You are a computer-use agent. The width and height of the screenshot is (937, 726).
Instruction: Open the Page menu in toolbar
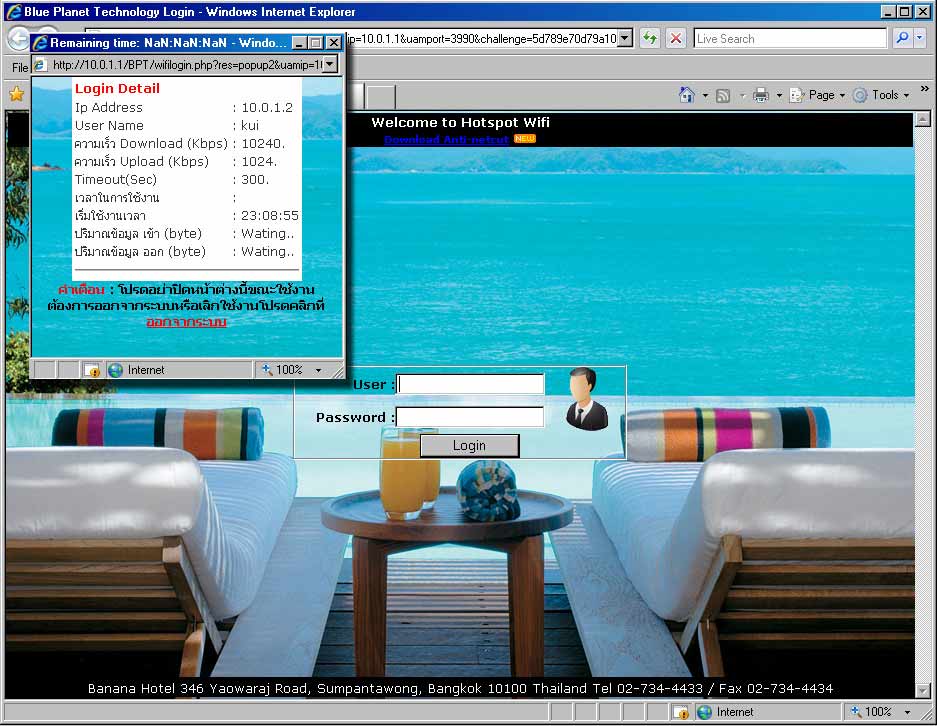tap(817, 95)
